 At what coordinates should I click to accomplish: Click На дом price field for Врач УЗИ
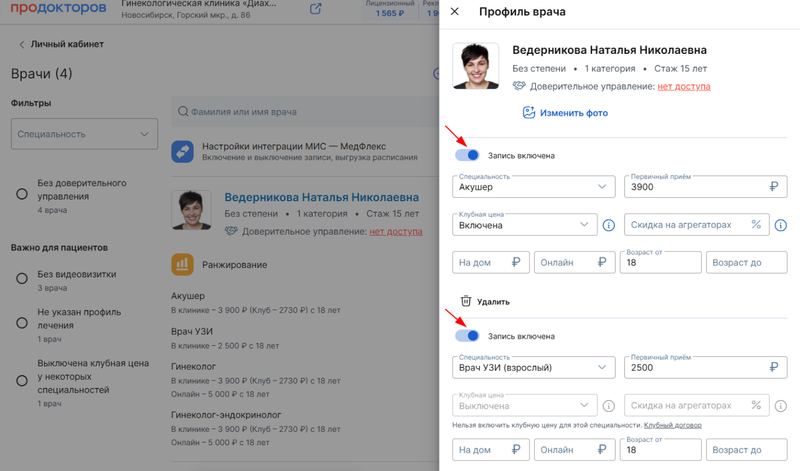click(x=491, y=450)
